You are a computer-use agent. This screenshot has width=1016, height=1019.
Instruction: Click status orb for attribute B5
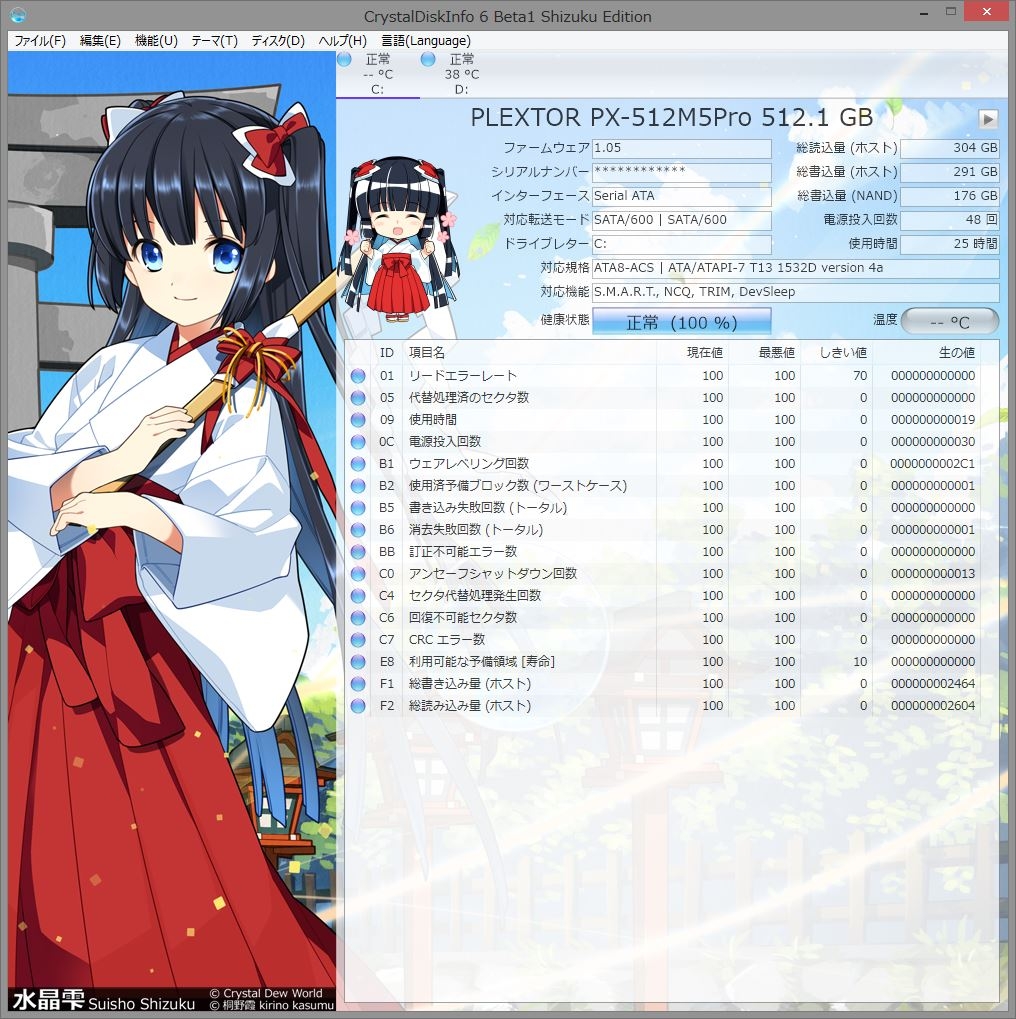[x=358, y=508]
